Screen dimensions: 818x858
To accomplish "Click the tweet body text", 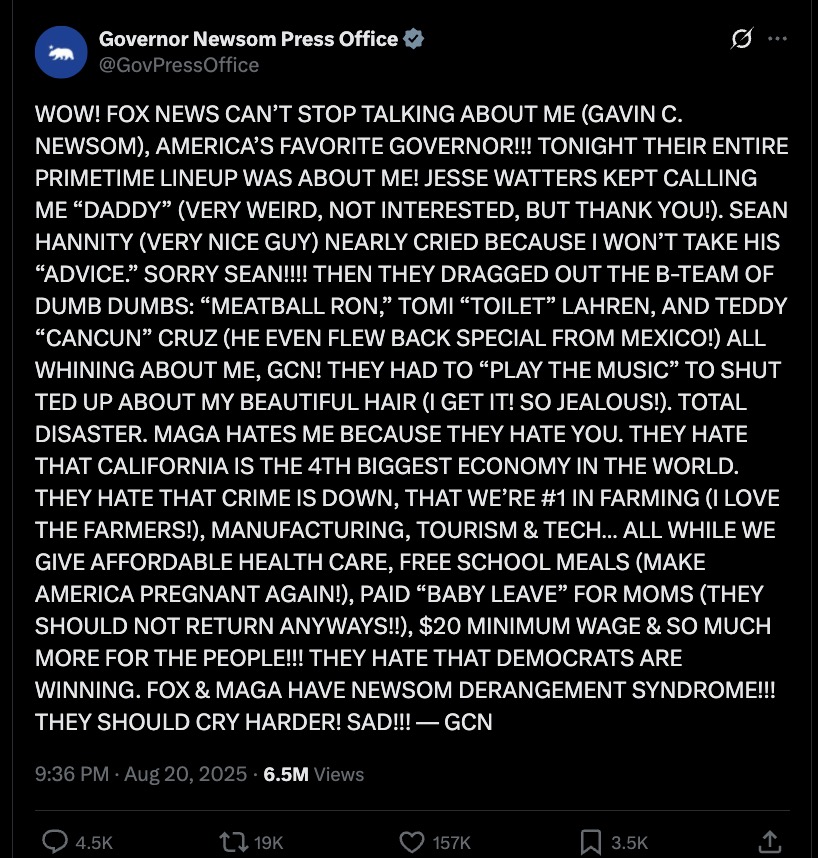I will point(412,418).
